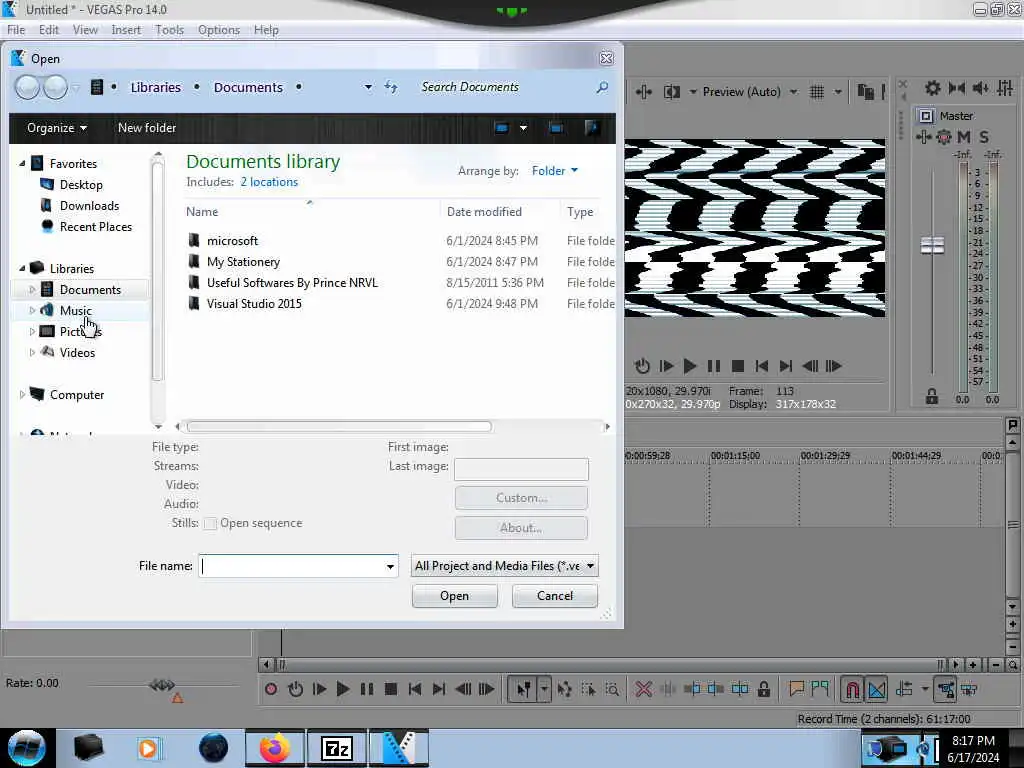Open the Tools menu
1024x768 pixels.
click(169, 30)
